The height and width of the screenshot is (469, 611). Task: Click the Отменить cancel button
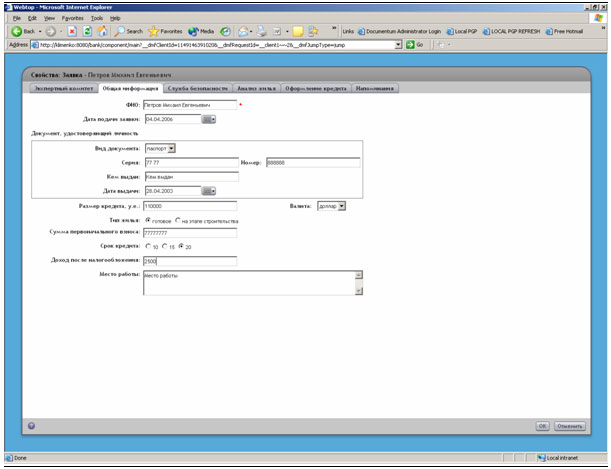tap(568, 425)
